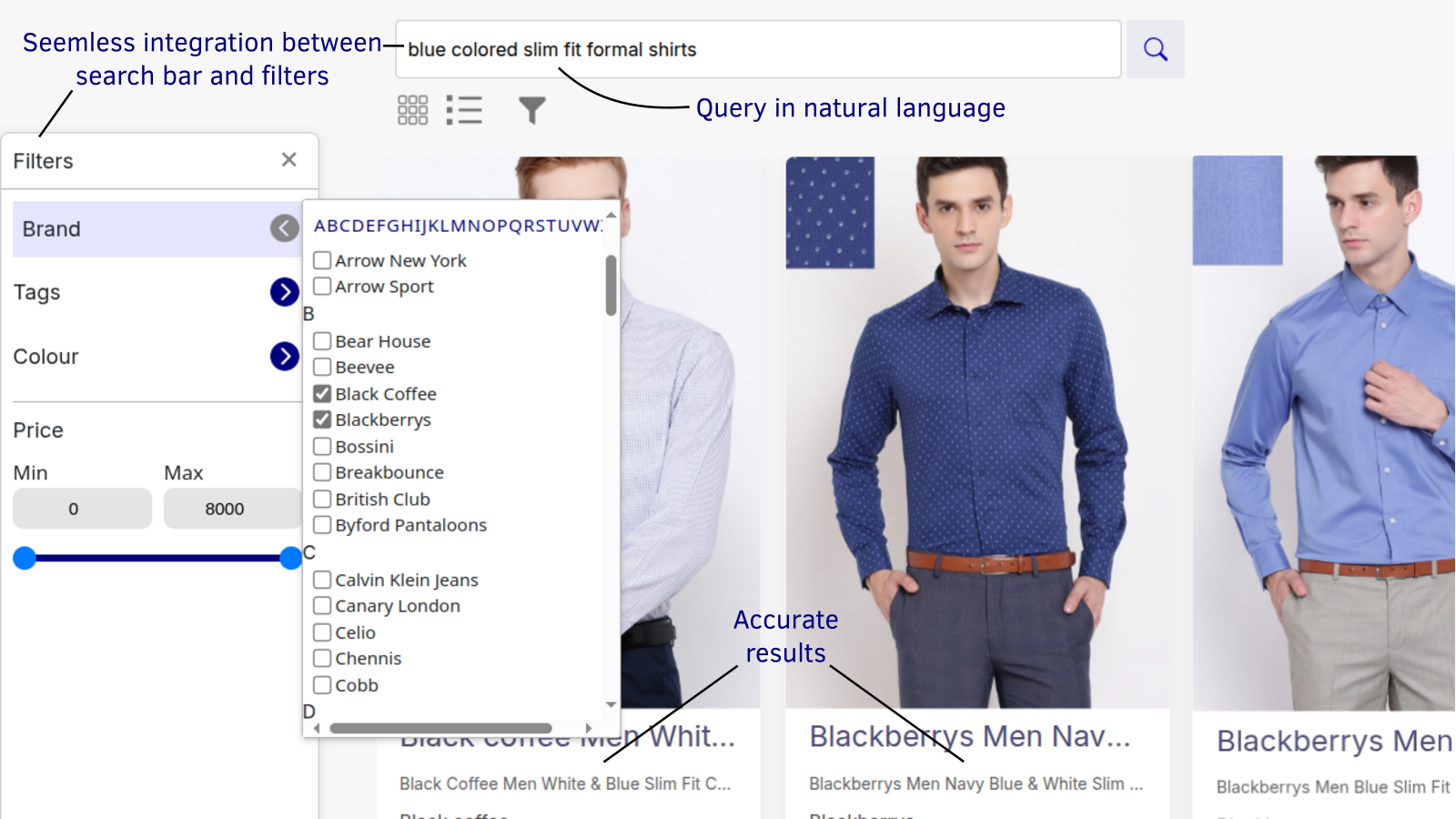1456x819 pixels.
Task: Check the Cobb brand
Action: (x=322, y=685)
